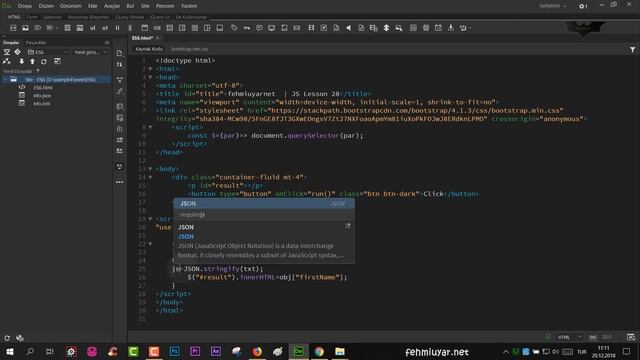Insert an unordered list (ul)
640x360 pixels.
pyautogui.click(x=93, y=28)
